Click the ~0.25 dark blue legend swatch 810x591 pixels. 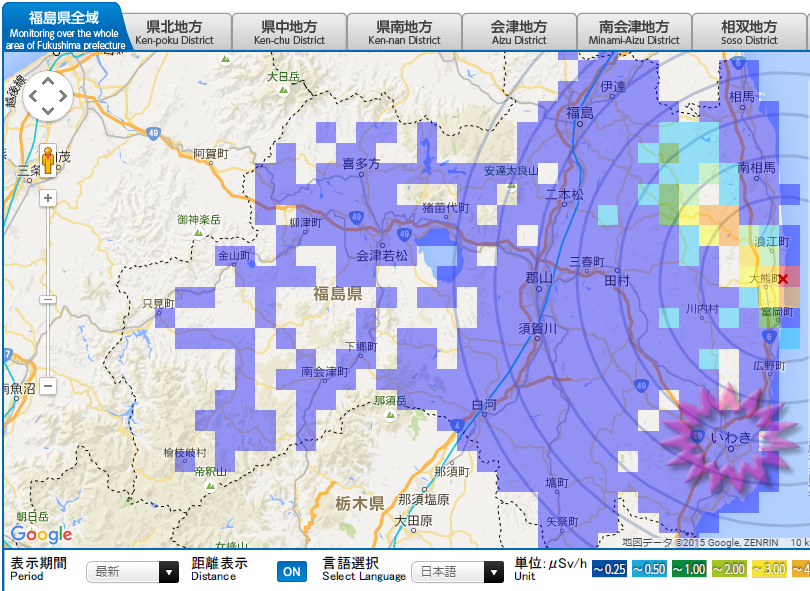coord(609,569)
